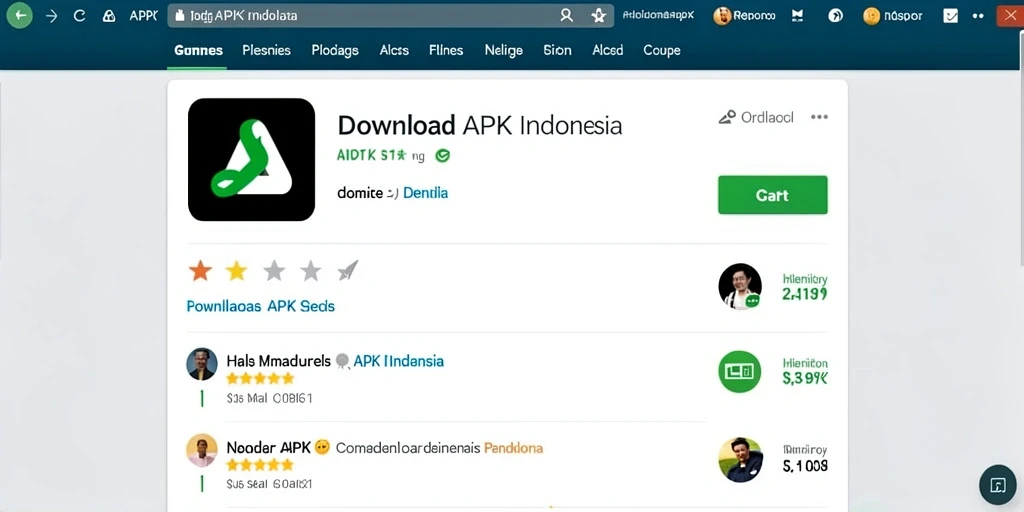Switch to the Alcss tab
Image resolution: width=1024 pixels, height=512 pixels.
(x=394, y=50)
